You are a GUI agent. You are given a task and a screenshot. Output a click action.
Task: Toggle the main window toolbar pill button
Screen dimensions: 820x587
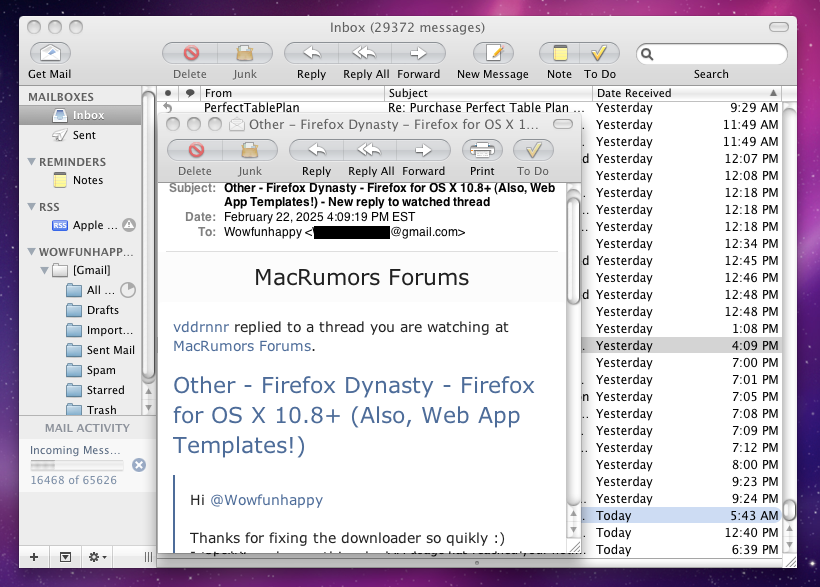pos(779,27)
